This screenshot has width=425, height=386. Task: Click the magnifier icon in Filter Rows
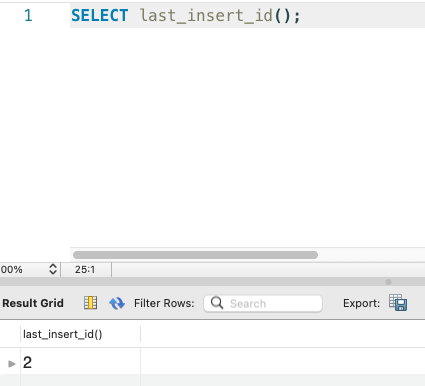217,303
